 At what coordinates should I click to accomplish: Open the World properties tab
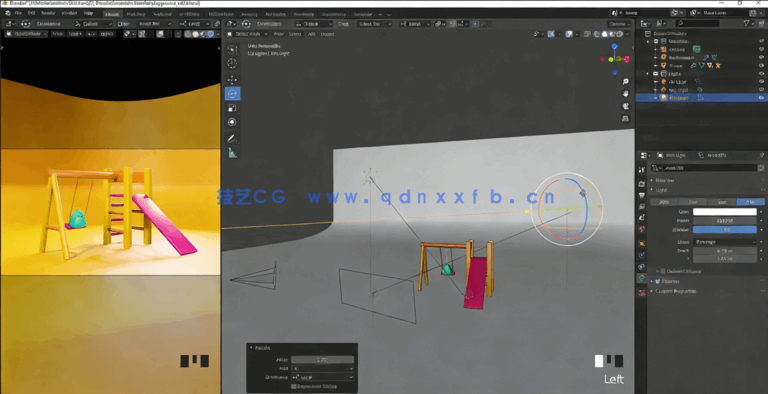(642, 229)
